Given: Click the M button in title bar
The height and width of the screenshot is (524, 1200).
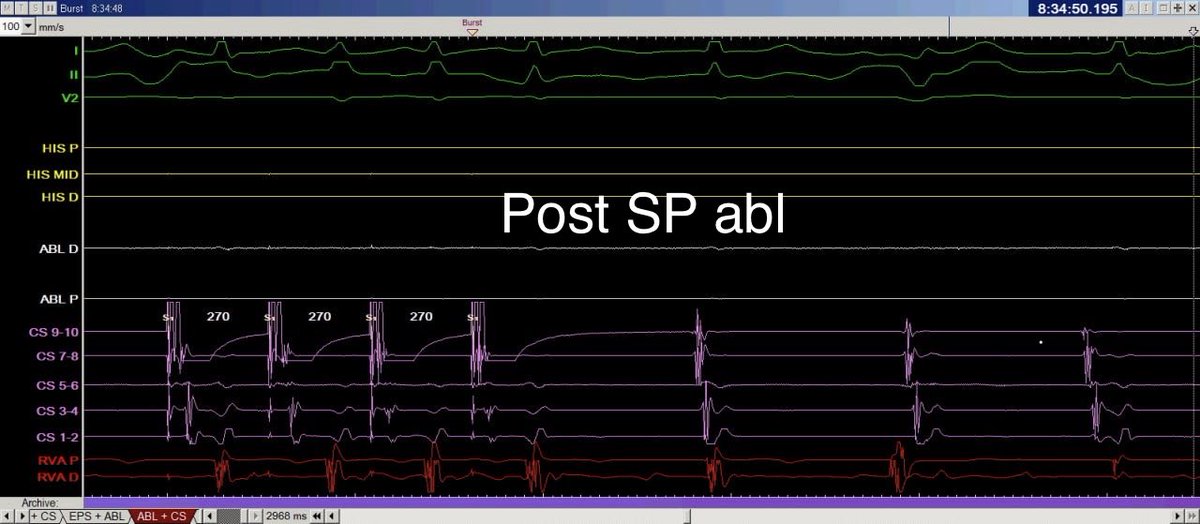Looking at the screenshot, I should coord(8,8).
